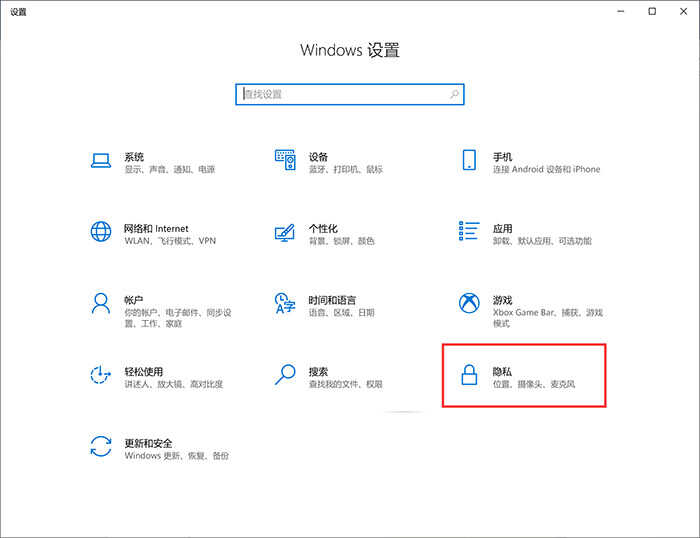Focus the 查找设置 search field
This screenshot has width=700, height=538.
point(350,94)
